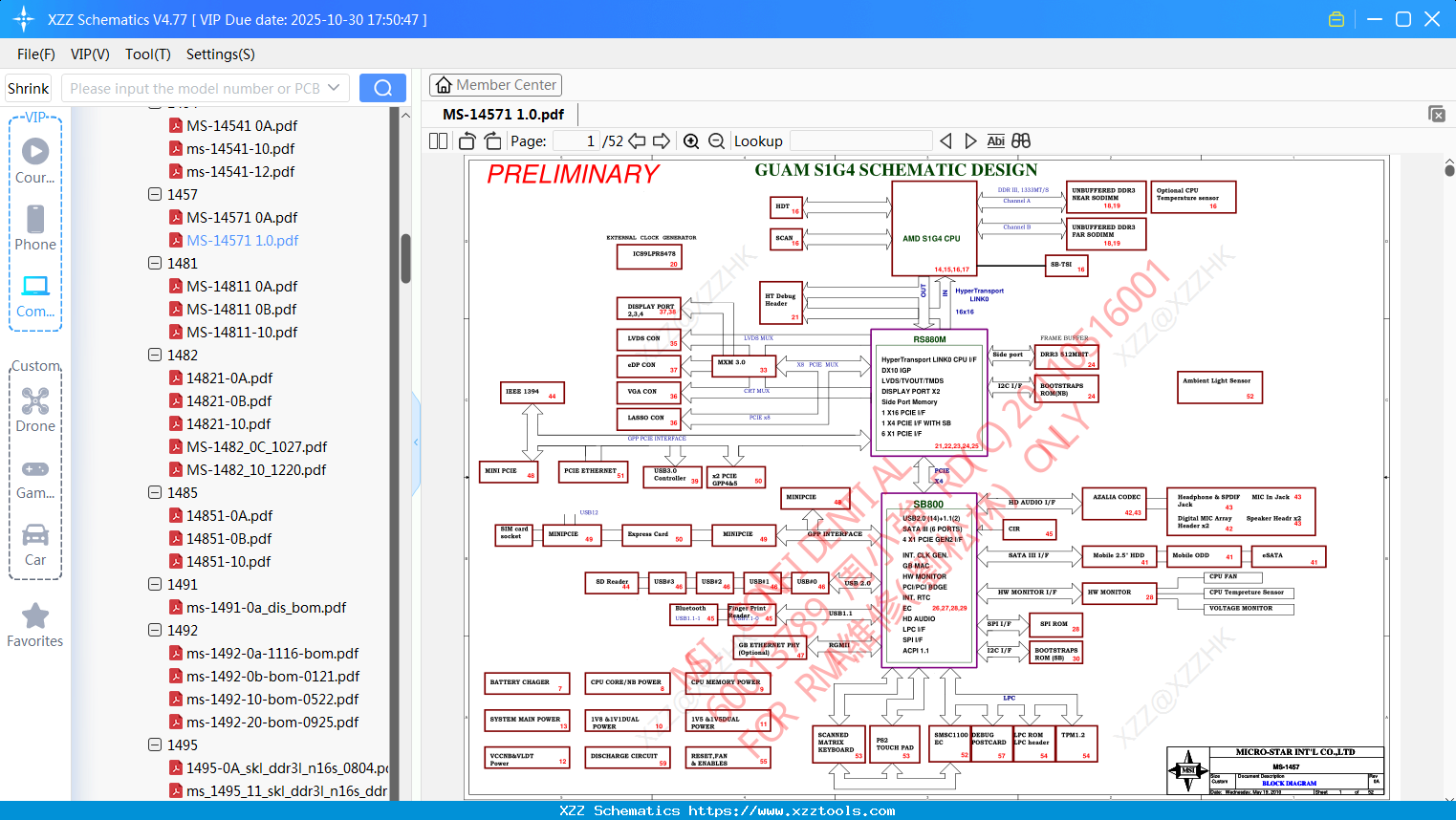
Task: Open the Car sidebar category
Action: tap(35, 544)
